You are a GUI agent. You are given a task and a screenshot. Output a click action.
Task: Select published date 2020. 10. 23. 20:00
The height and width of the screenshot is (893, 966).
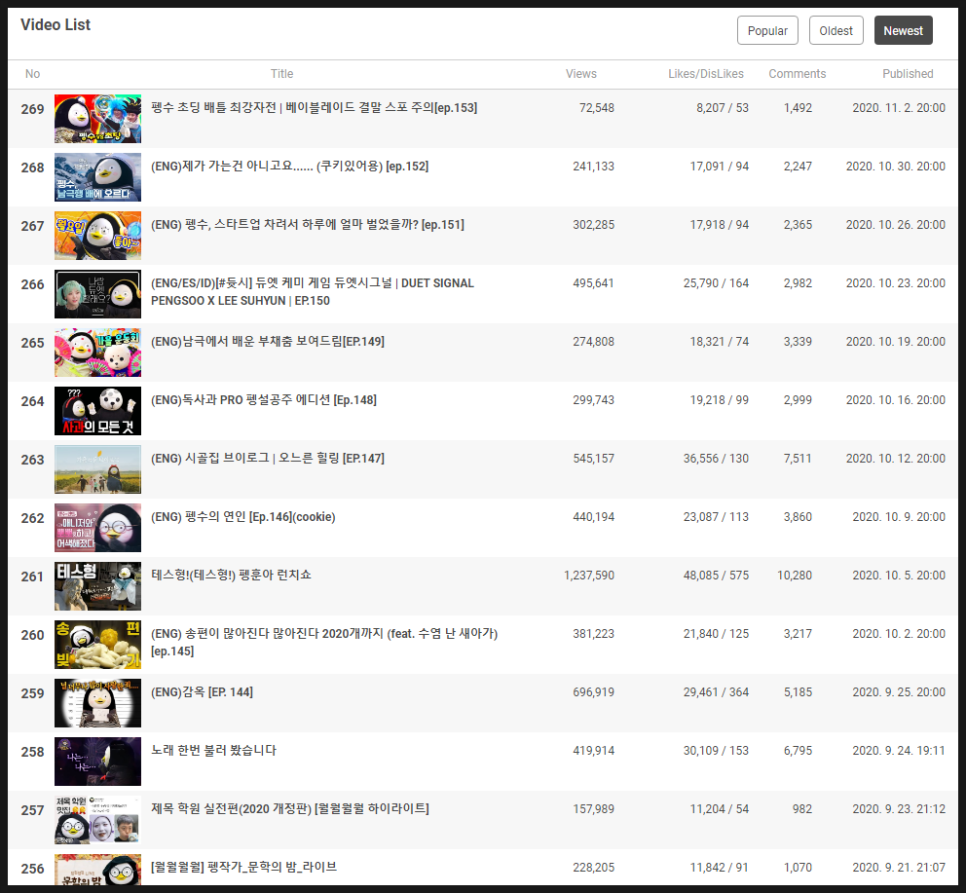tap(895, 283)
